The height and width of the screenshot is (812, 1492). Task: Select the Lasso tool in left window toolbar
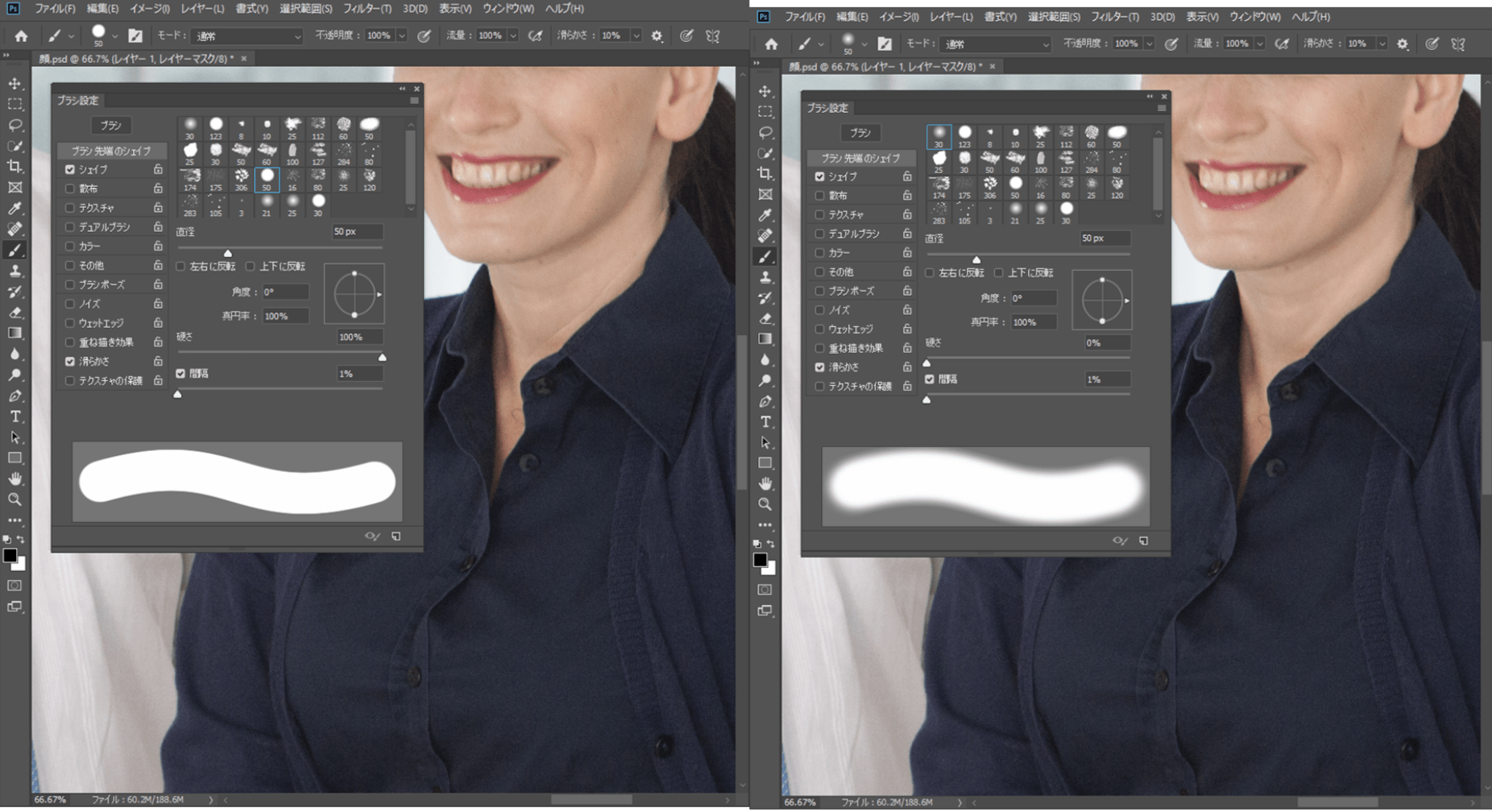pyautogui.click(x=15, y=125)
